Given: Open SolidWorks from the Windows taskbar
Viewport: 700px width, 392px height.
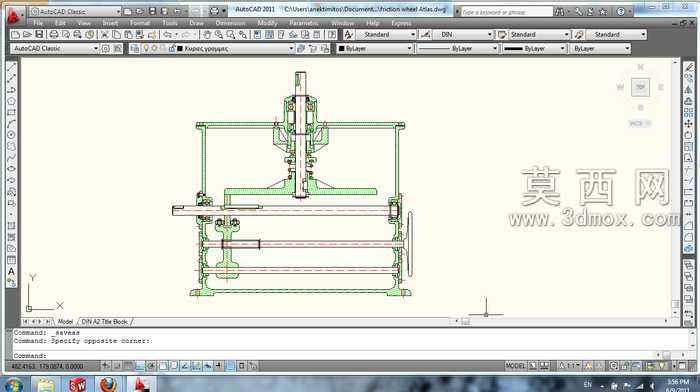Looking at the screenshot, I should pos(78,384).
